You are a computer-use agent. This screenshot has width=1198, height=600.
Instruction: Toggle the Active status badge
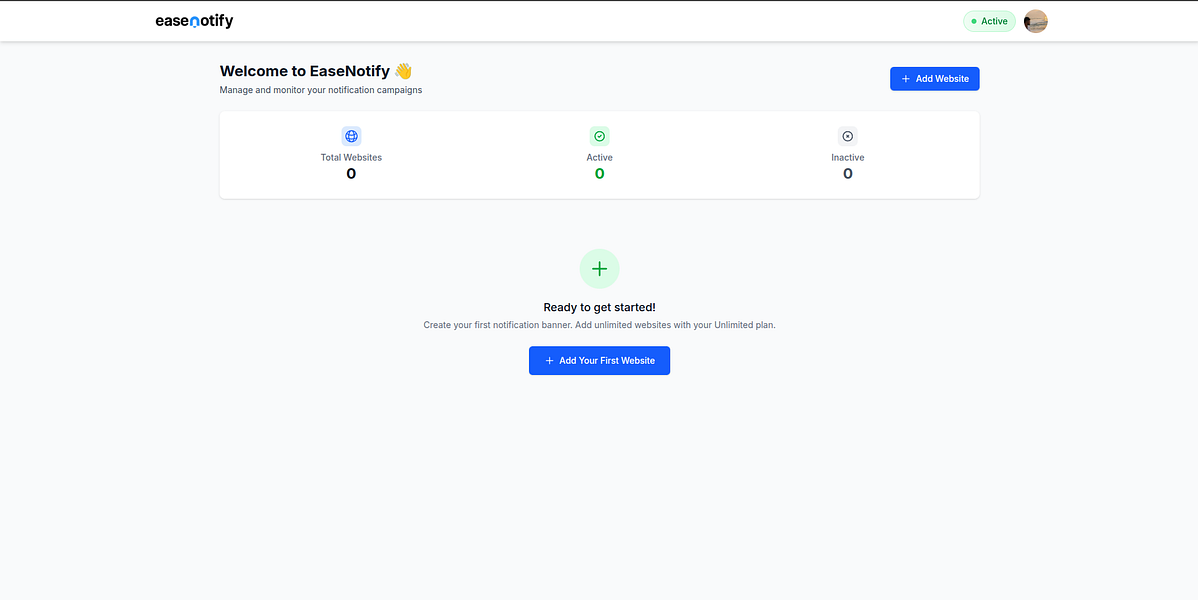pyautogui.click(x=989, y=20)
